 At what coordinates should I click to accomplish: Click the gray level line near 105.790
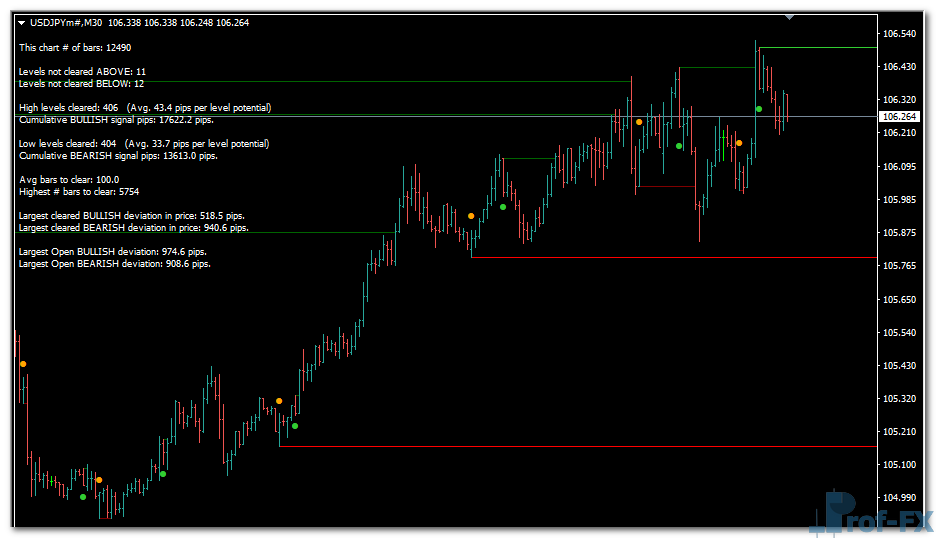(670, 258)
